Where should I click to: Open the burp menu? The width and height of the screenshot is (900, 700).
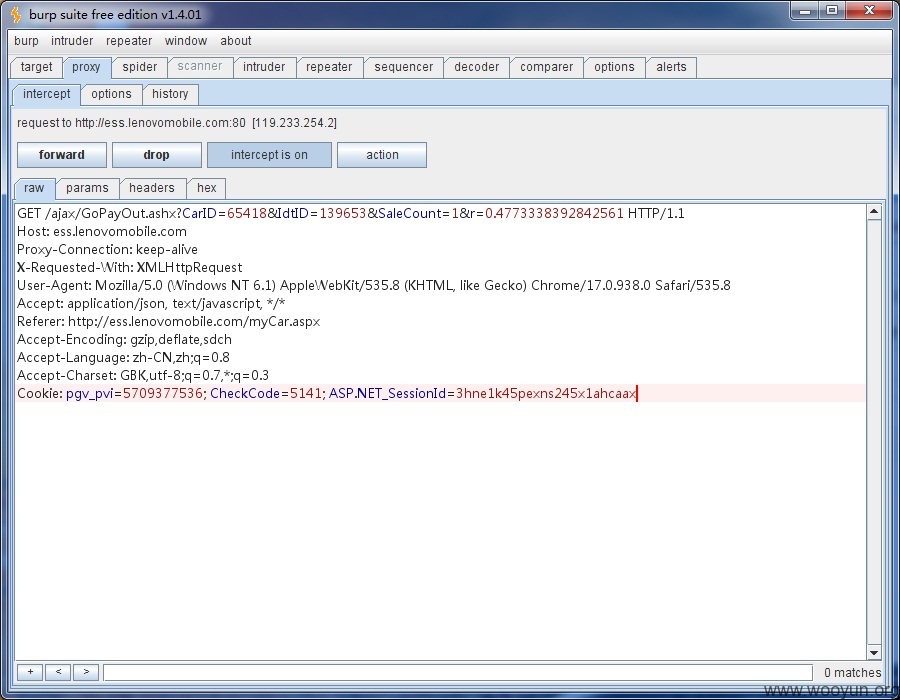click(x=26, y=41)
